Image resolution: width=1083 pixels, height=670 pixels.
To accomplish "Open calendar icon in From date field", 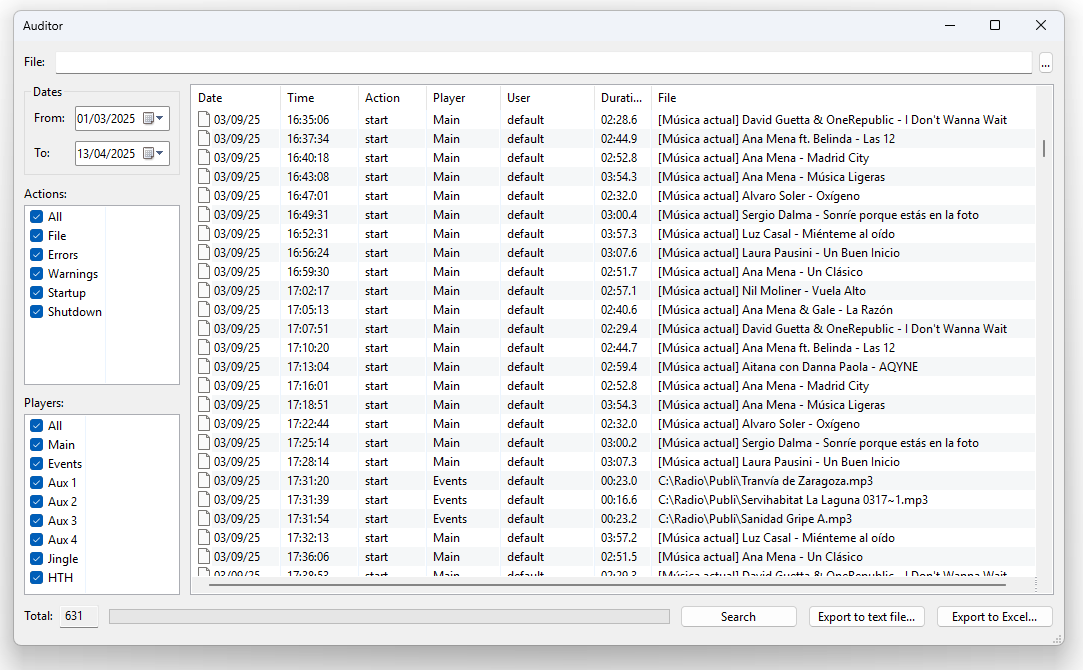I will point(148,118).
